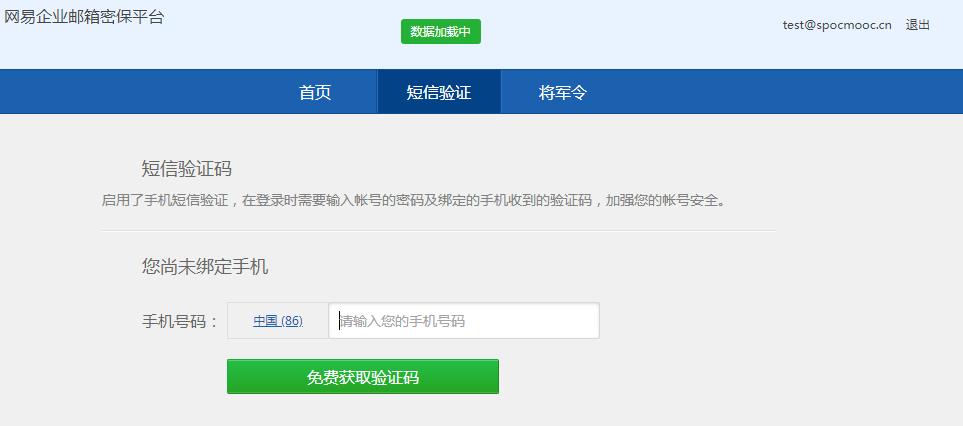
Task: Click the test@spocmooc.cn account email
Action: tap(837, 25)
